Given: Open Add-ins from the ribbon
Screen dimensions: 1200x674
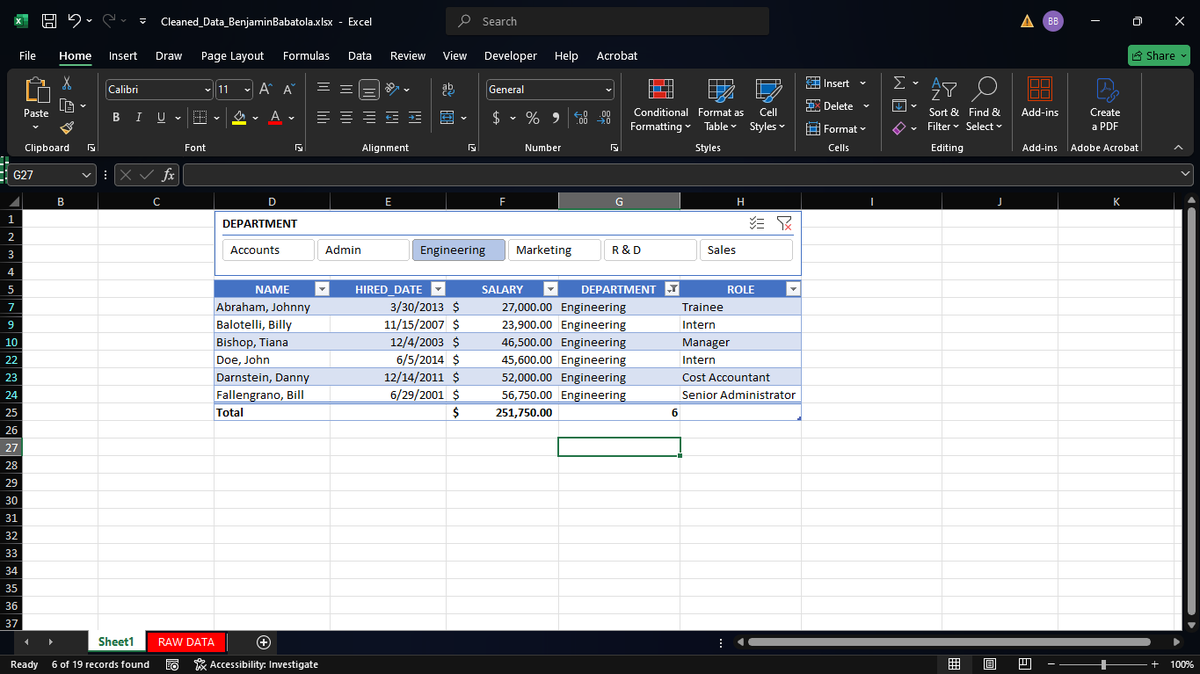Looking at the screenshot, I should coord(1040,98).
